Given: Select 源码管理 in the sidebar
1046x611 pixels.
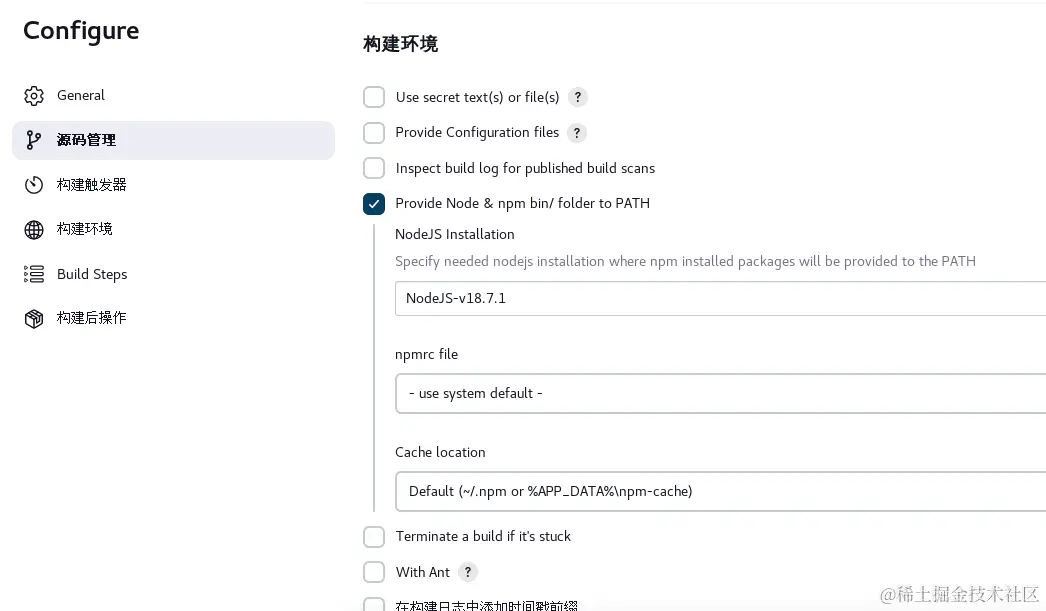Looking at the screenshot, I should [173, 140].
